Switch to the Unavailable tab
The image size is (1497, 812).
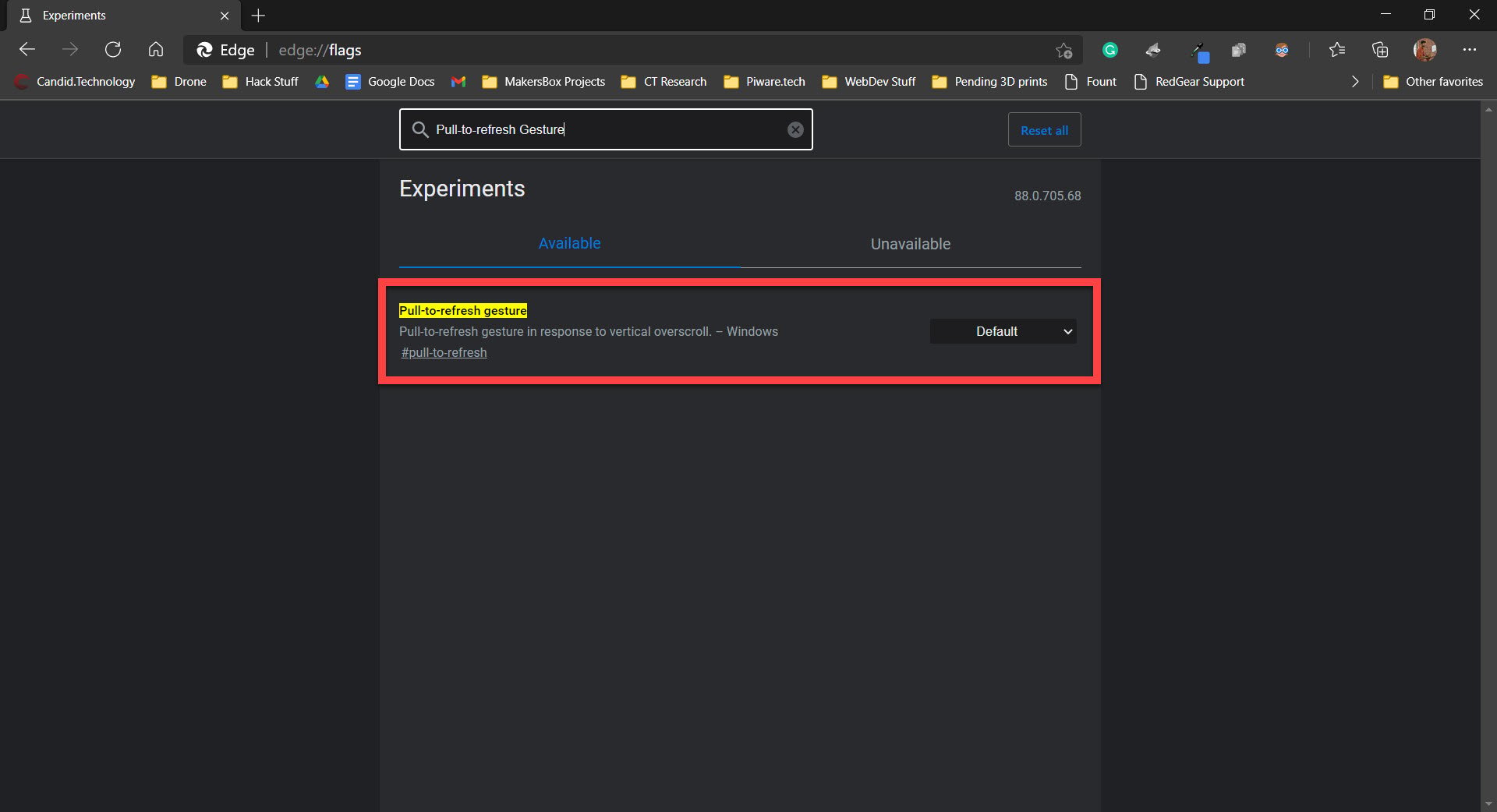tap(911, 244)
